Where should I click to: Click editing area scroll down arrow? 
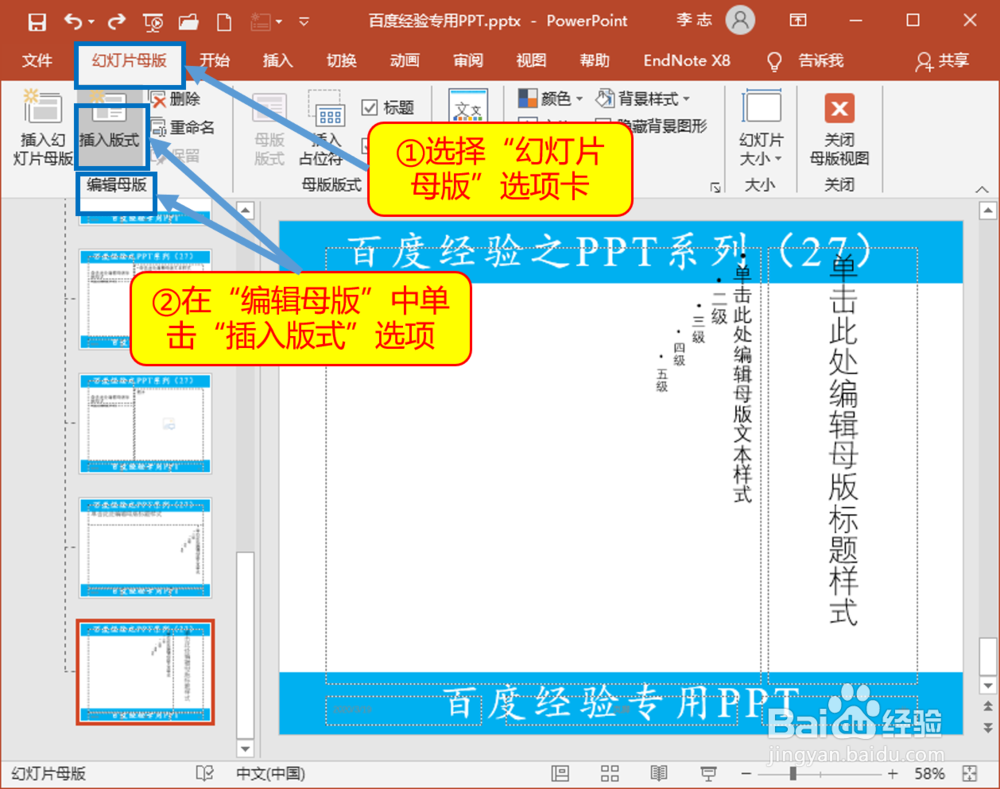point(988,686)
